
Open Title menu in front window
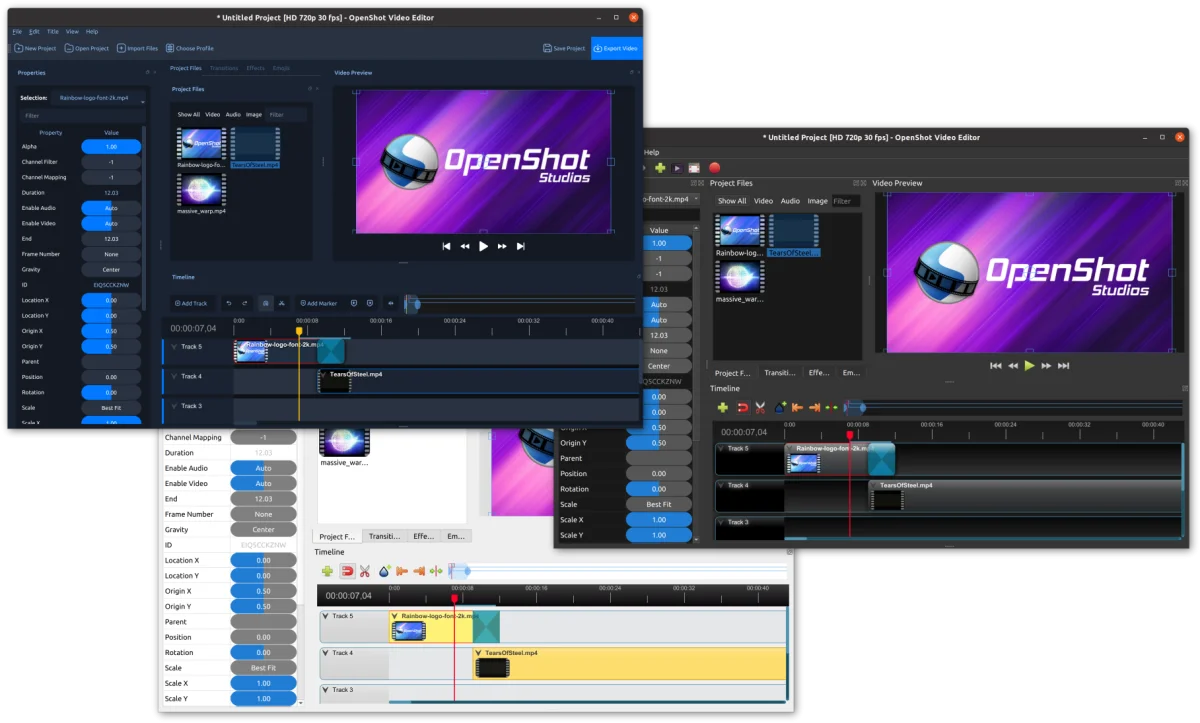pyautogui.click(x=53, y=31)
